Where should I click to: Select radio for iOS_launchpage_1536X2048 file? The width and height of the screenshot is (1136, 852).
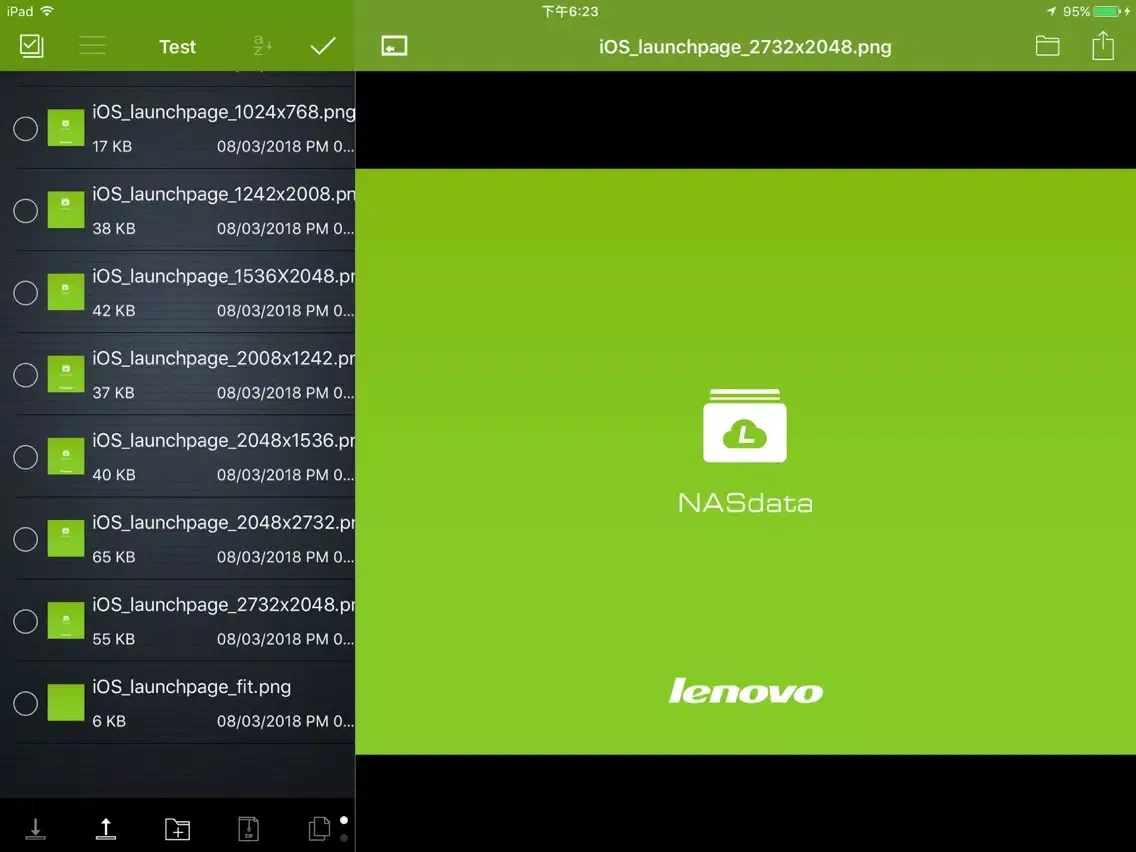pos(25,293)
